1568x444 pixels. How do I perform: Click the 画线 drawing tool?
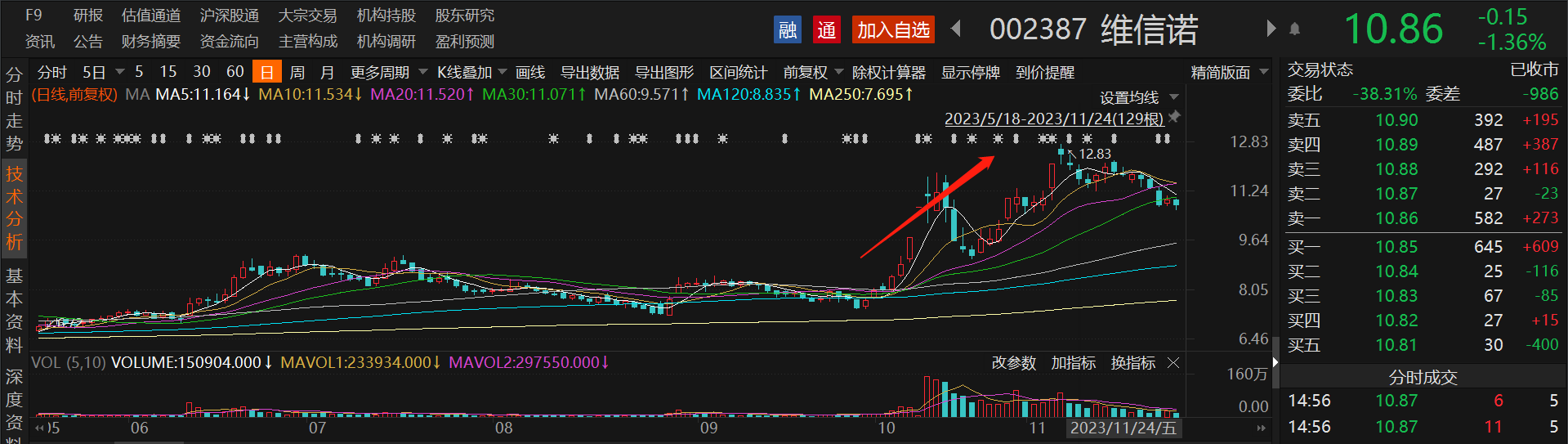530,72
